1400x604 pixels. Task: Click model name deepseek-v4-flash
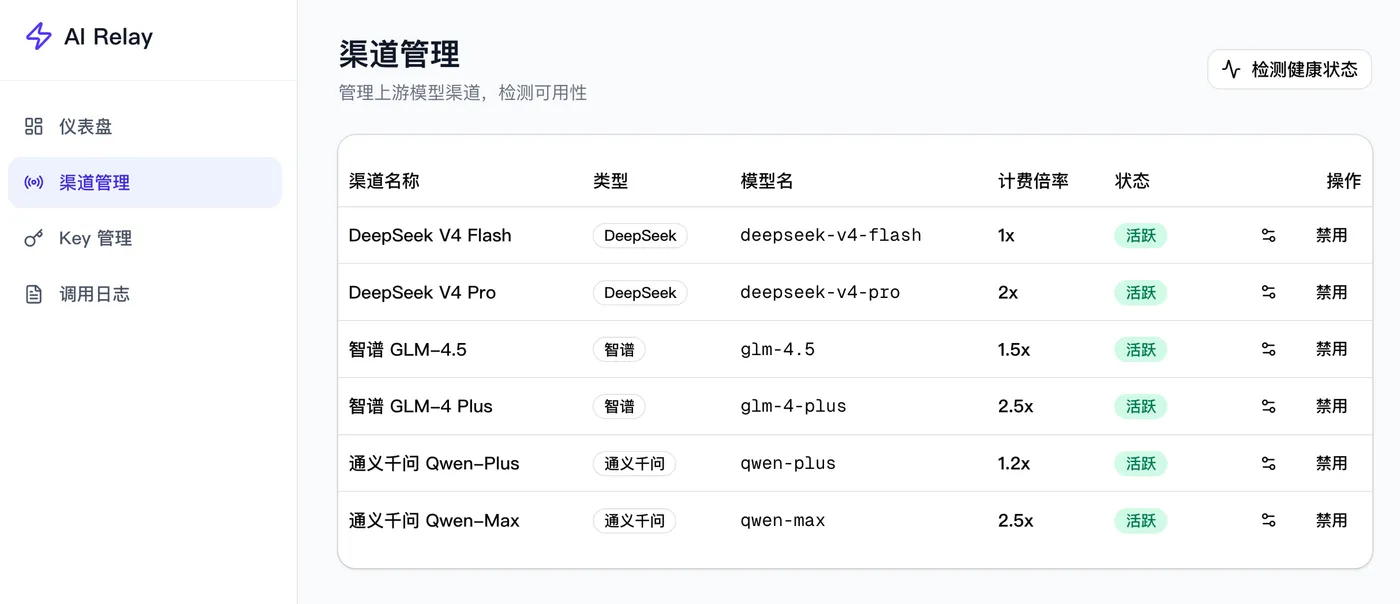click(831, 235)
